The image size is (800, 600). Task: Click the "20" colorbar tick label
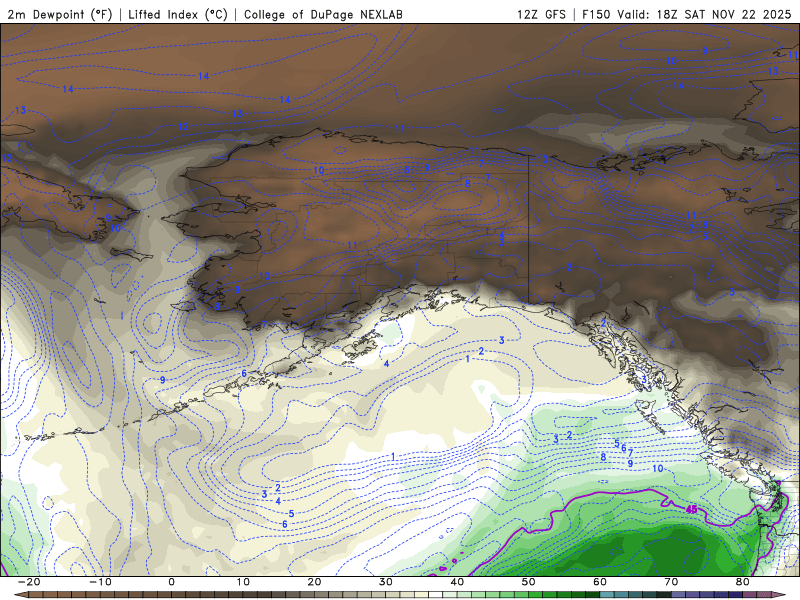(314, 582)
